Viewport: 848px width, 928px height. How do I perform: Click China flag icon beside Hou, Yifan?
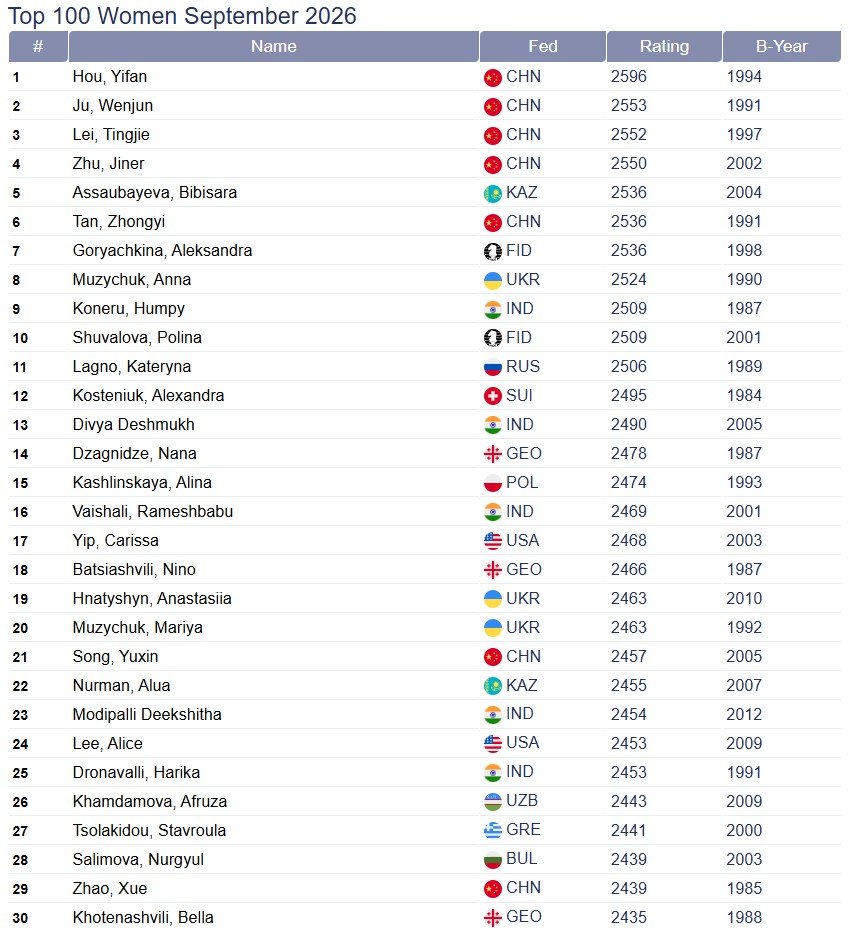492,78
